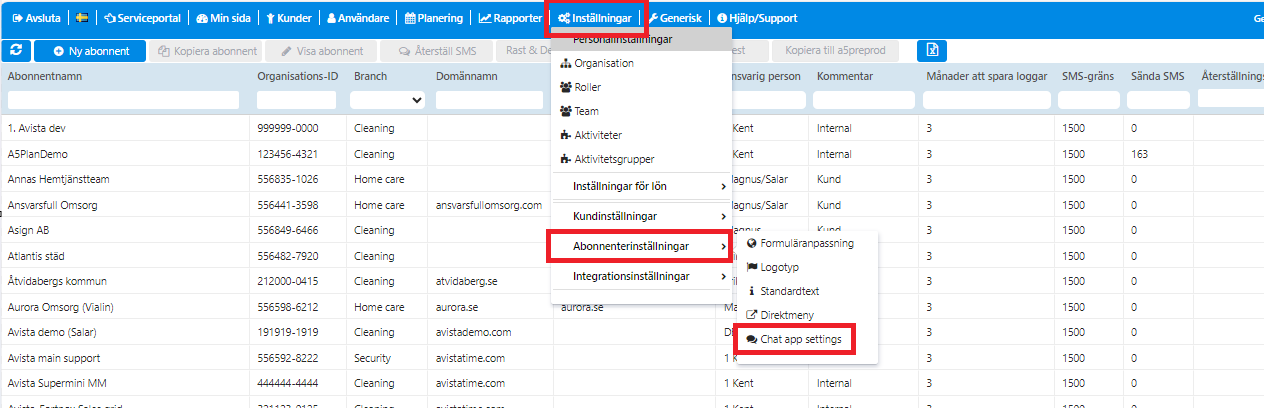Image resolution: width=1264 pixels, height=408 pixels.
Task: Click the Återställ SMS button
Action: (x=438, y=50)
